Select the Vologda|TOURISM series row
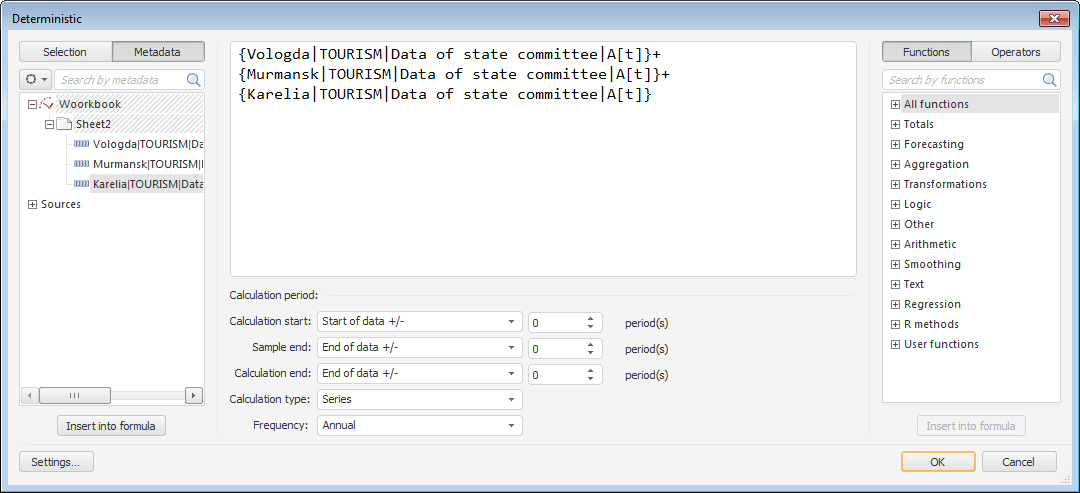The width and height of the screenshot is (1080, 493). pos(147,145)
